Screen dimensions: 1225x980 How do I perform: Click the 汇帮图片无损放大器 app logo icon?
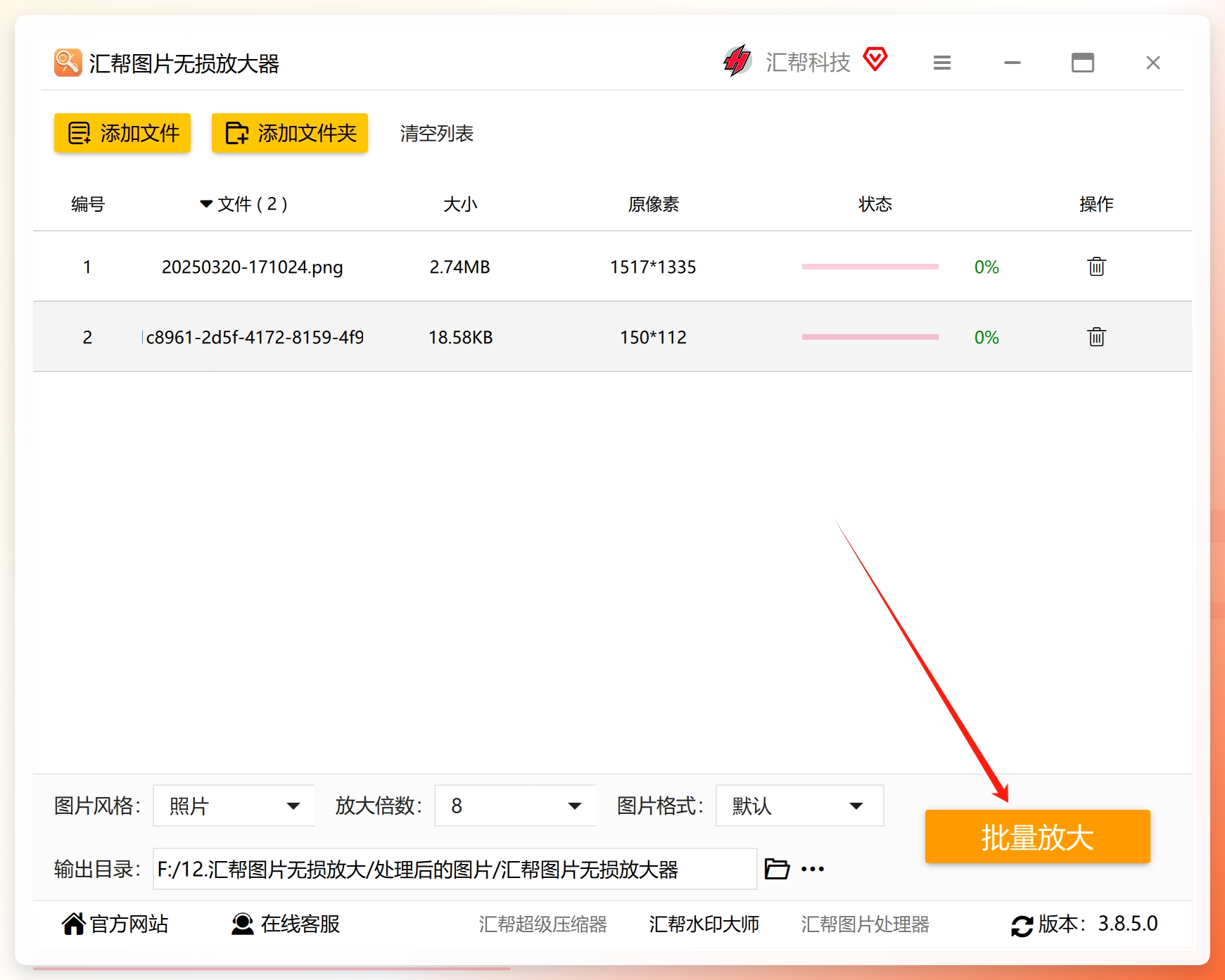(68, 63)
